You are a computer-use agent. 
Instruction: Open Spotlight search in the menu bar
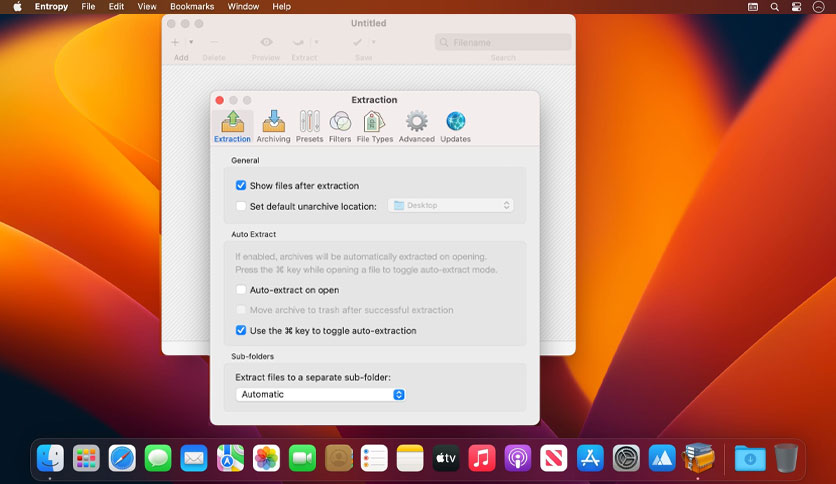(x=775, y=7)
